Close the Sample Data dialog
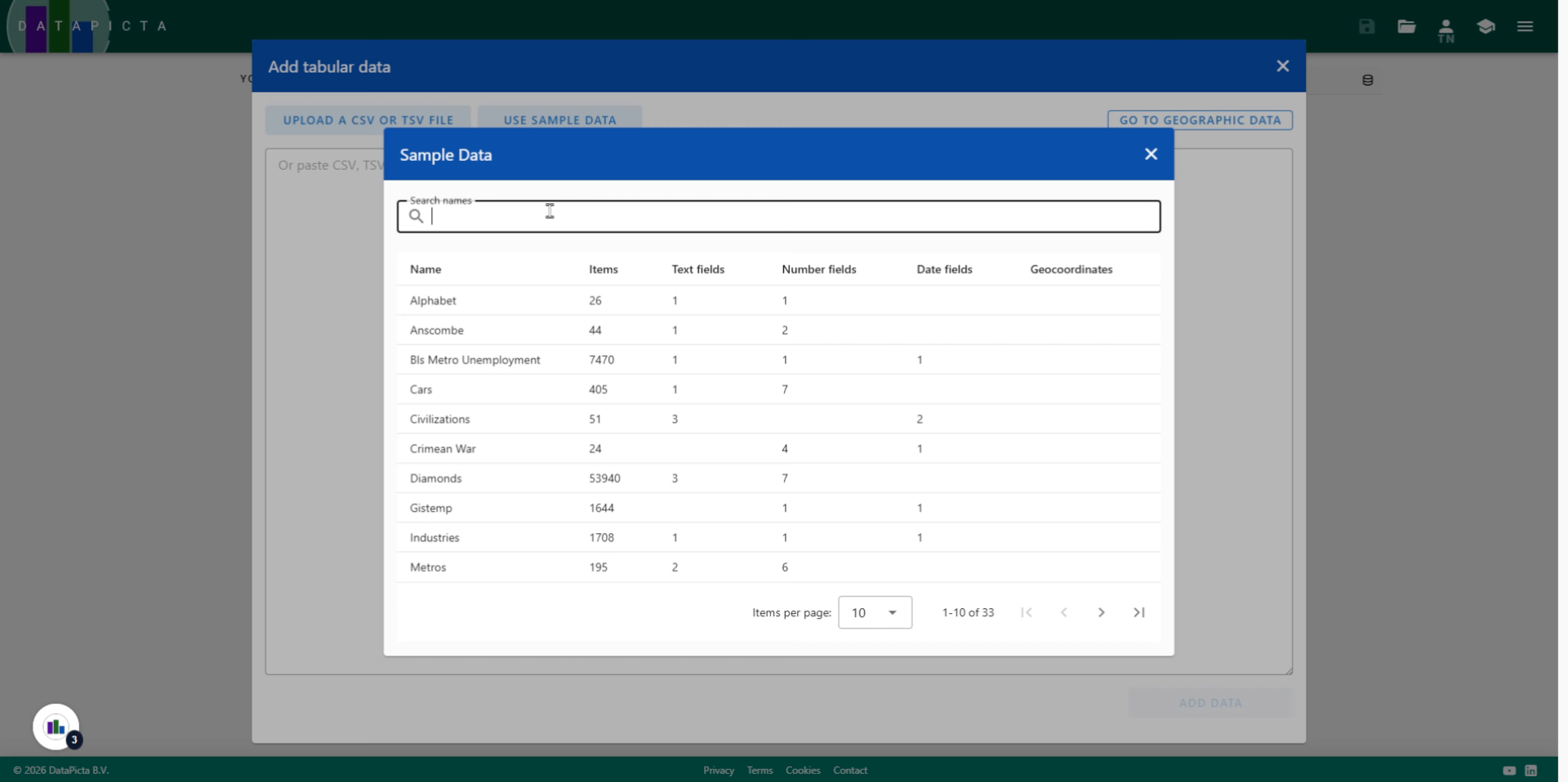Image resolution: width=1568 pixels, height=782 pixels. (1151, 154)
